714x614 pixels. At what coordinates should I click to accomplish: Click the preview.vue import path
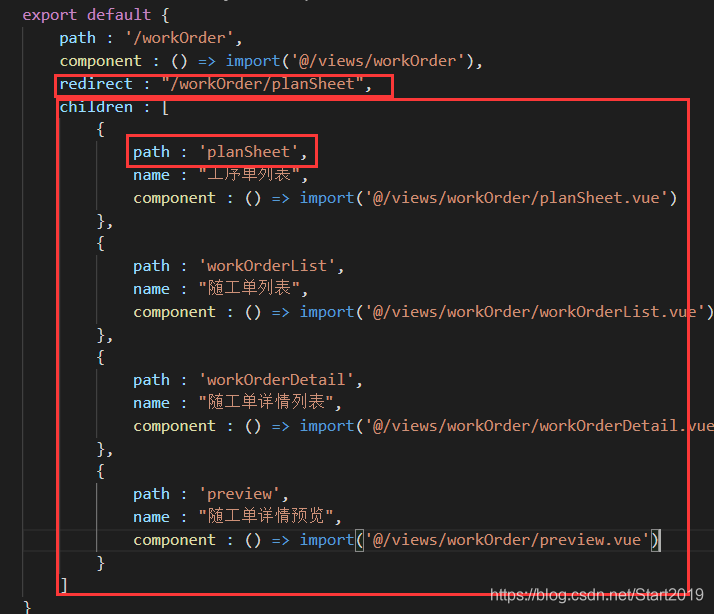(x=507, y=540)
